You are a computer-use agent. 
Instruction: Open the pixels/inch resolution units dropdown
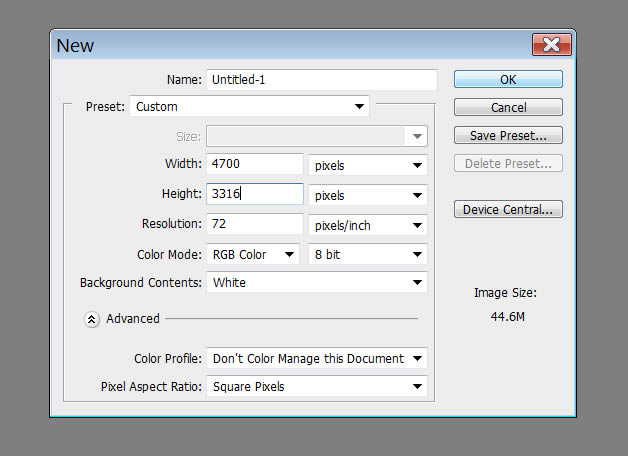click(x=368, y=225)
